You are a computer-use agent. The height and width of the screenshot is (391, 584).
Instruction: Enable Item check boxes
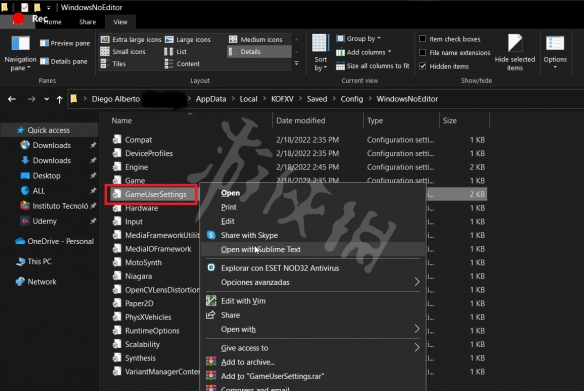tap(423, 39)
